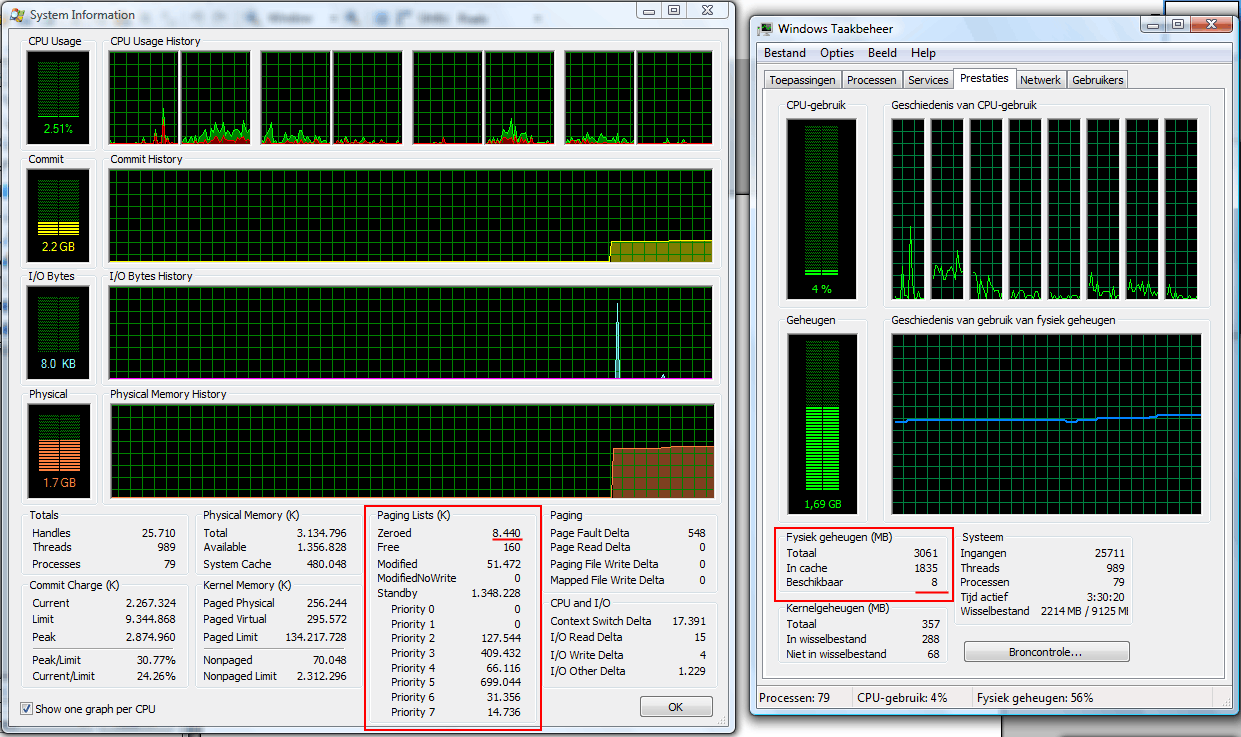Click the I/O Bytes History graph
This screenshot has height=737, width=1241.
pyautogui.click(x=411, y=333)
